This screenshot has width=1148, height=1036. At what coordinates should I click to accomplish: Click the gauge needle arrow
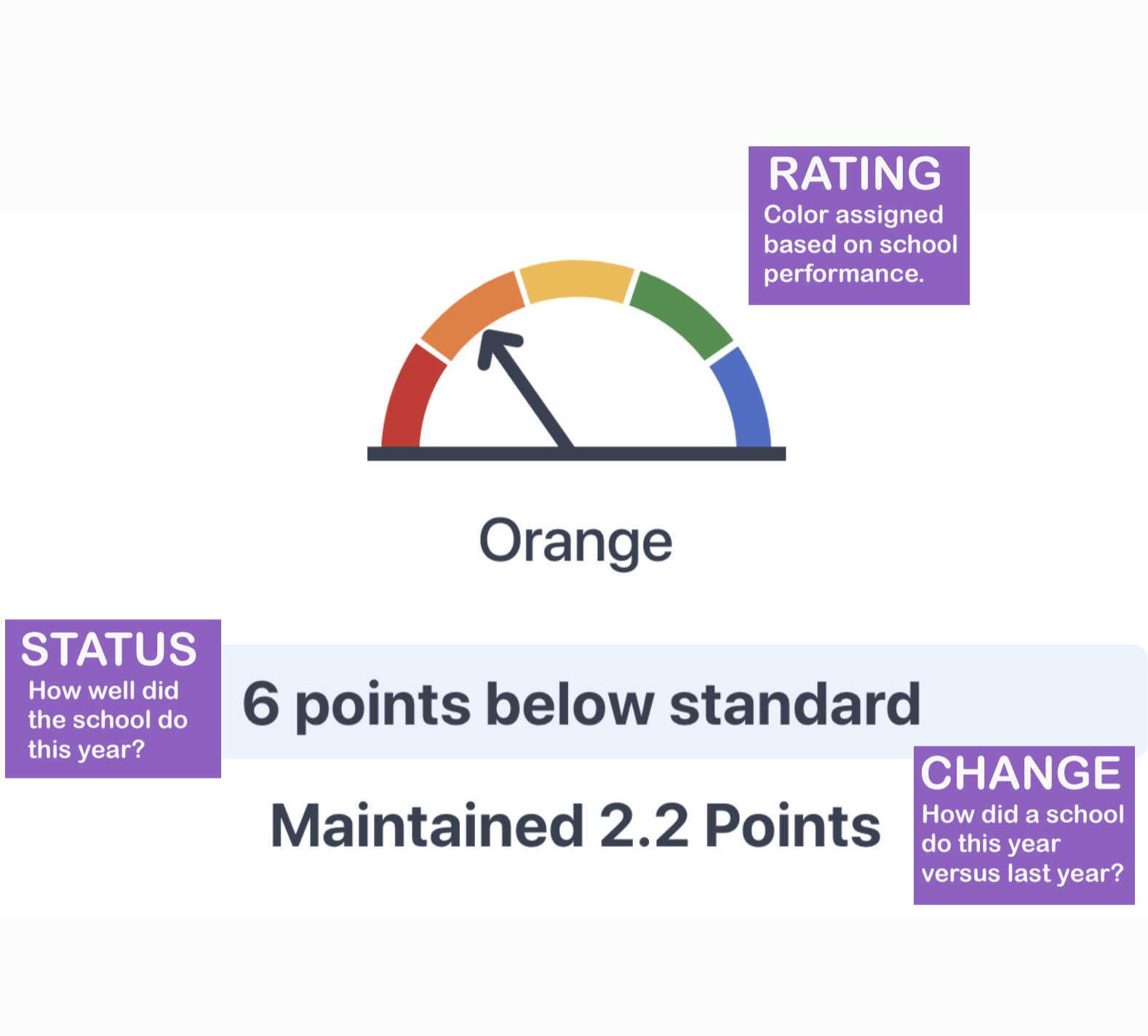point(525,388)
